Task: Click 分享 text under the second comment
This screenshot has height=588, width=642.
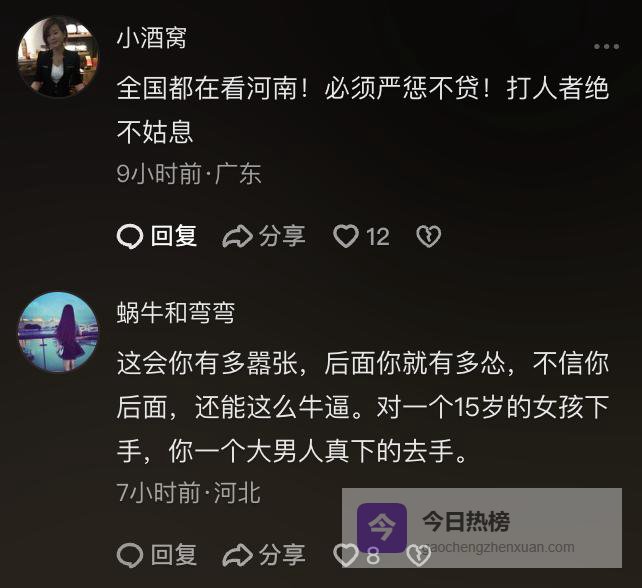Action: [282, 555]
